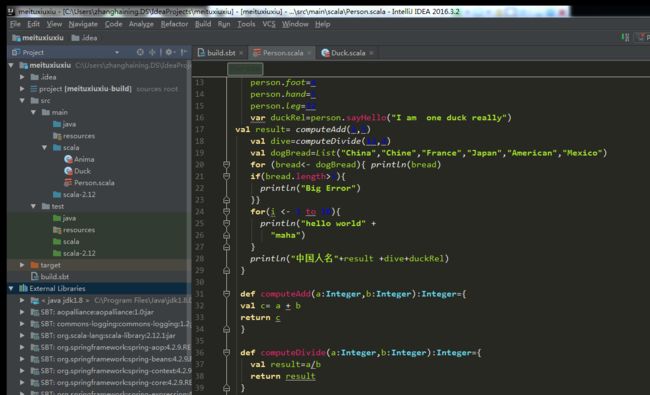This screenshot has width=650, height=395.
Task: Close the build.sbt tab
Action: click(x=241, y=53)
